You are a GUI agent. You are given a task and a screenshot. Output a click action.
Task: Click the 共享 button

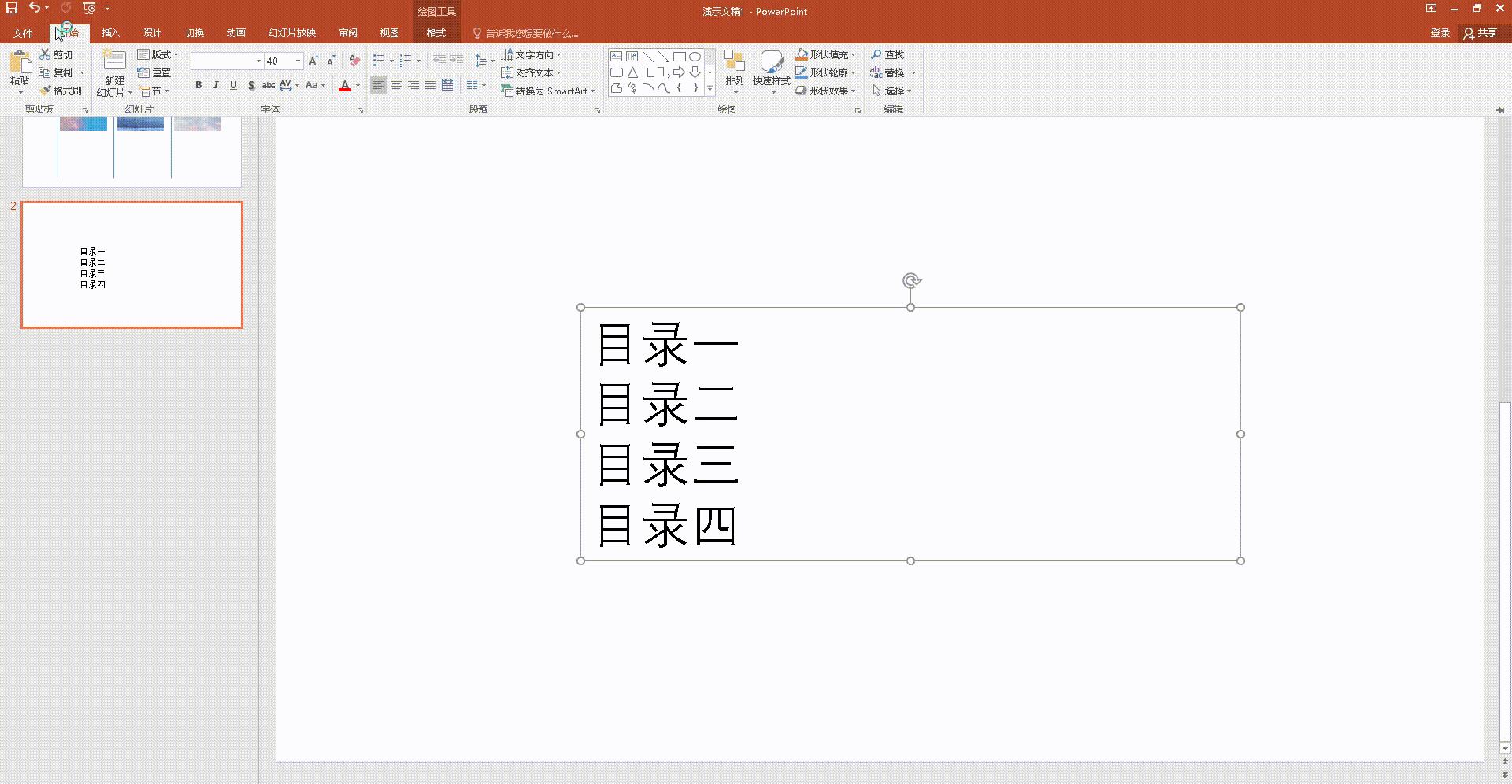click(1484, 33)
